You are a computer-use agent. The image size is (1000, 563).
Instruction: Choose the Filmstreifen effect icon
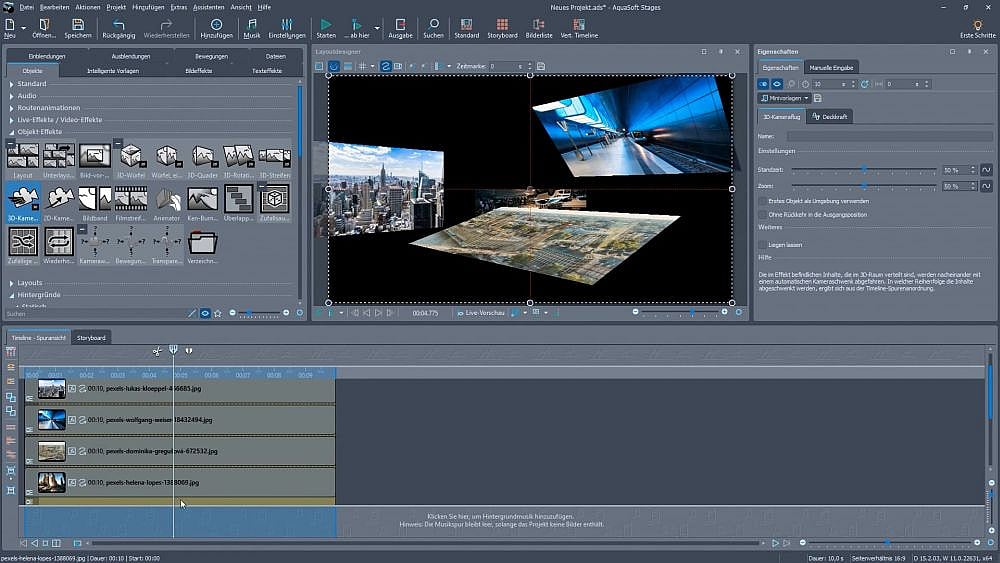tap(132, 199)
